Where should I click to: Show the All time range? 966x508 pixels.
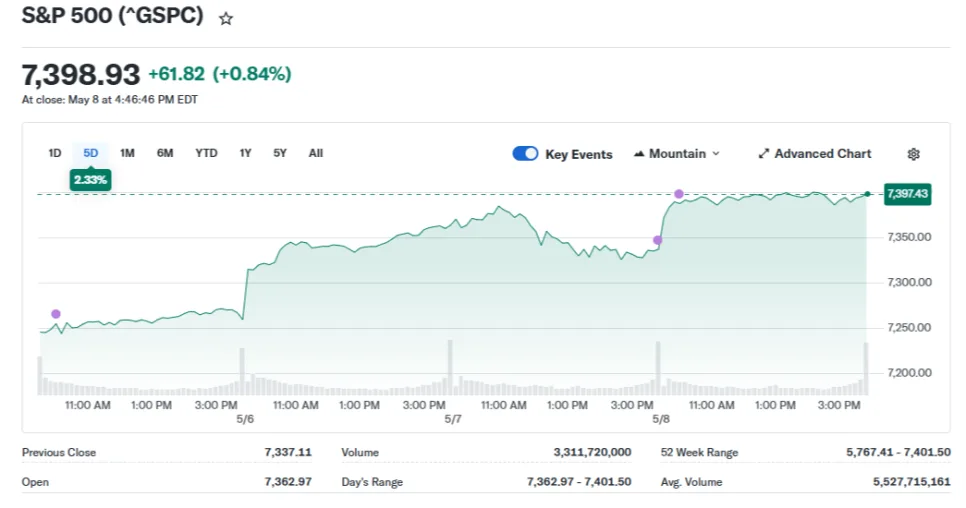(315, 153)
